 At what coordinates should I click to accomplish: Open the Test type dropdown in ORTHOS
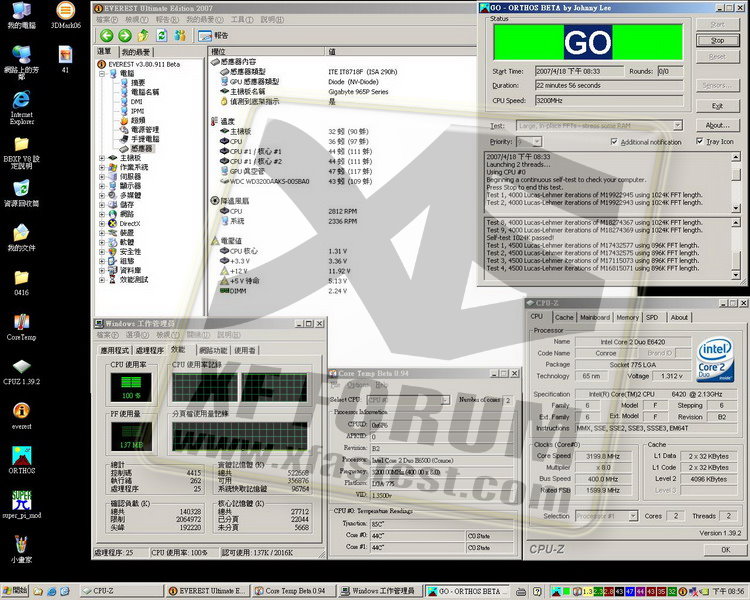pyautogui.click(x=677, y=125)
